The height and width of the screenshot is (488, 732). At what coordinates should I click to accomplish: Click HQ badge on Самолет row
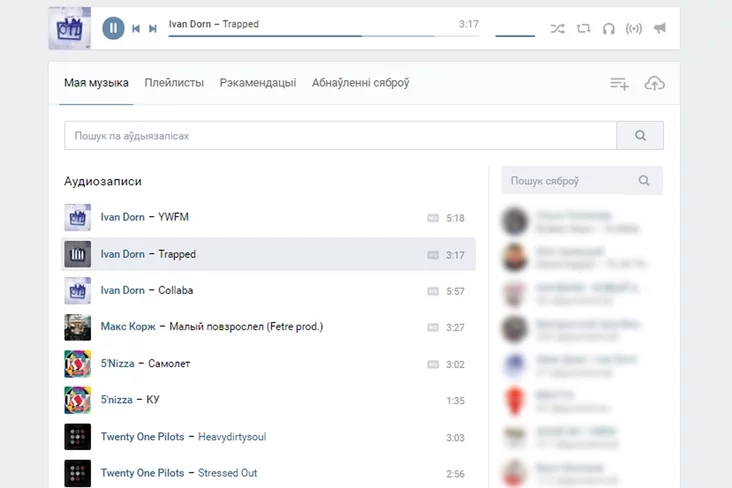[433, 365]
